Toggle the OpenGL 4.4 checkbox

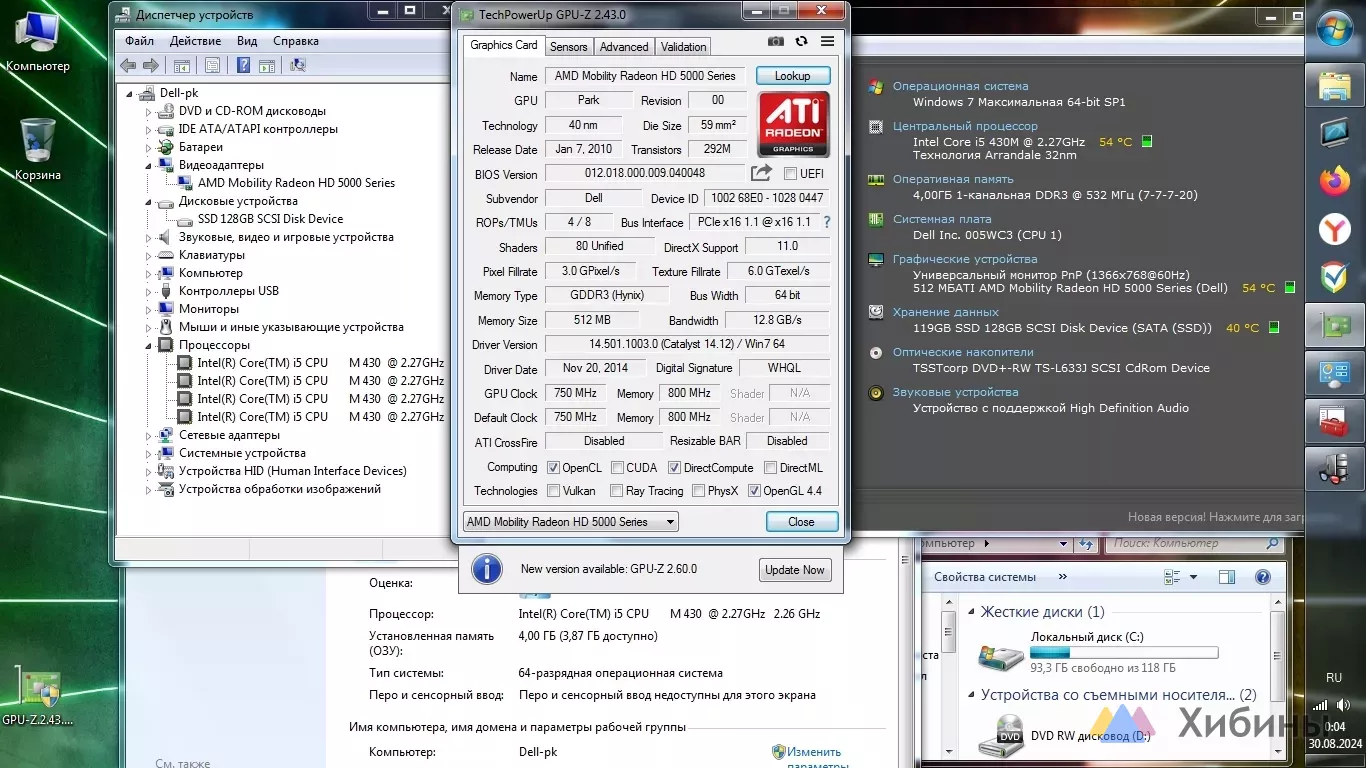[755, 491]
